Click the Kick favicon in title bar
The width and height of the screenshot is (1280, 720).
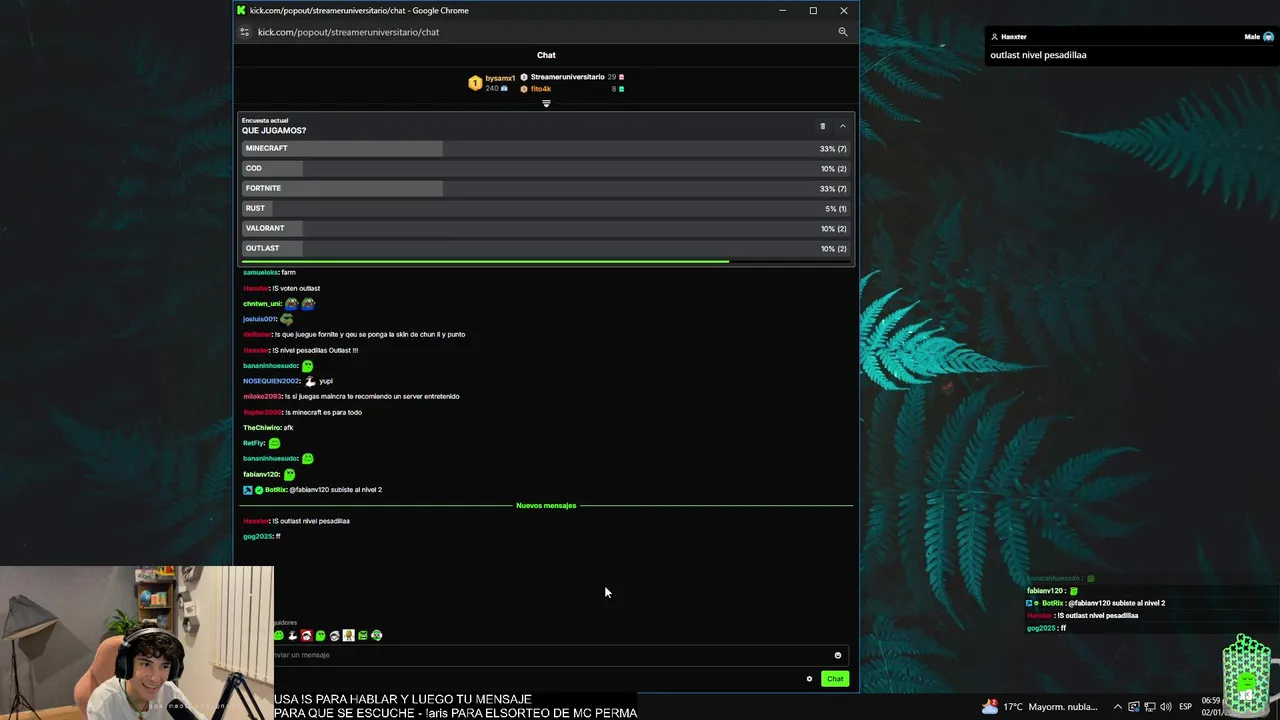(241, 10)
